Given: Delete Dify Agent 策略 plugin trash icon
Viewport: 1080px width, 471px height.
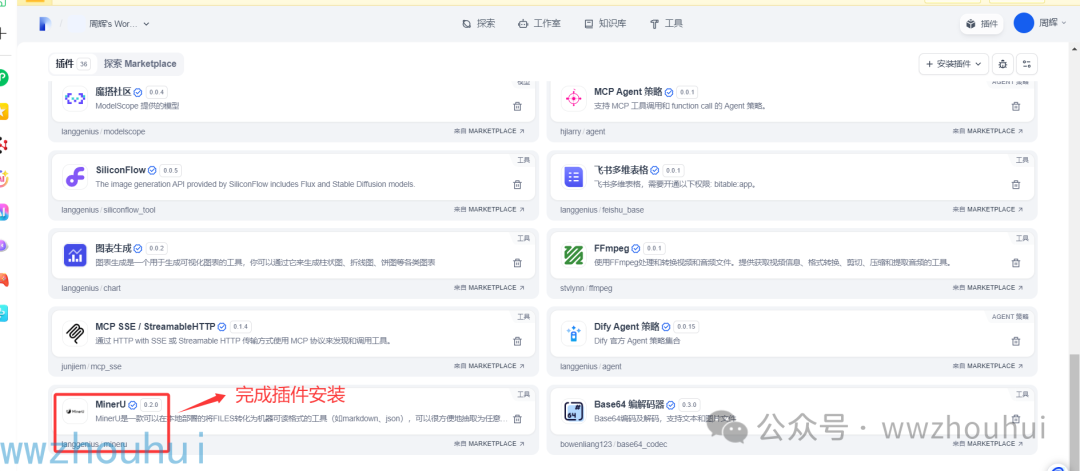Looking at the screenshot, I should (1015, 341).
